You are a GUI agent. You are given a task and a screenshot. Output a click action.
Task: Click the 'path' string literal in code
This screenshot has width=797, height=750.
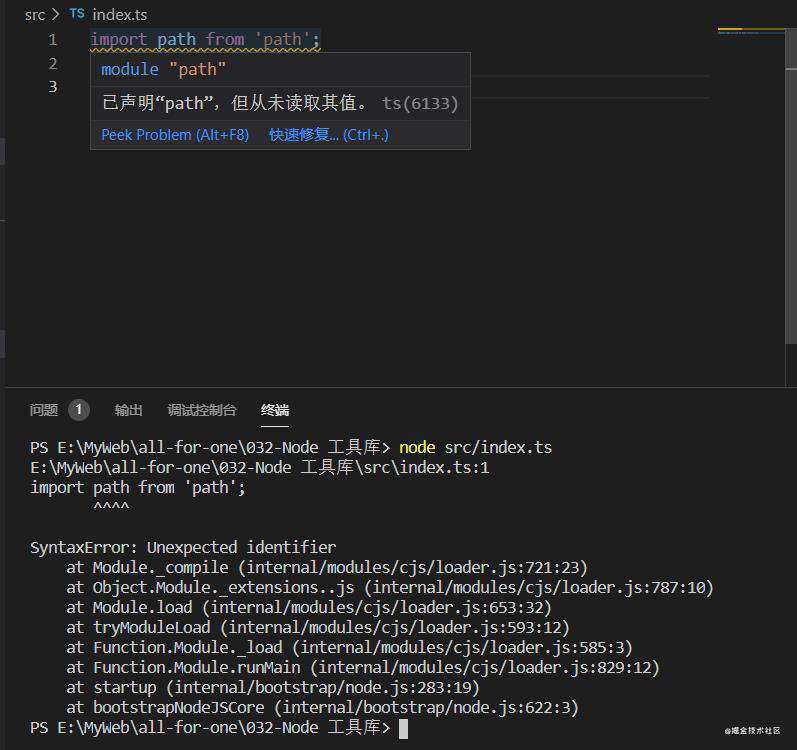283,40
